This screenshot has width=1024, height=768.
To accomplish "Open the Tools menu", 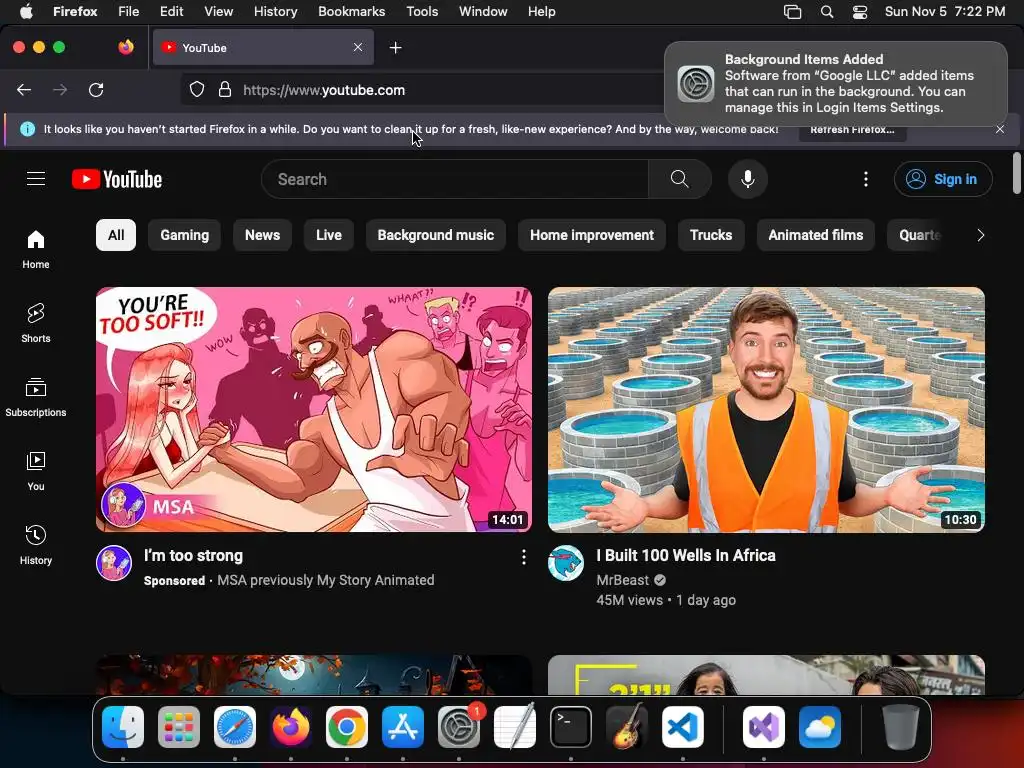I will (x=422, y=11).
